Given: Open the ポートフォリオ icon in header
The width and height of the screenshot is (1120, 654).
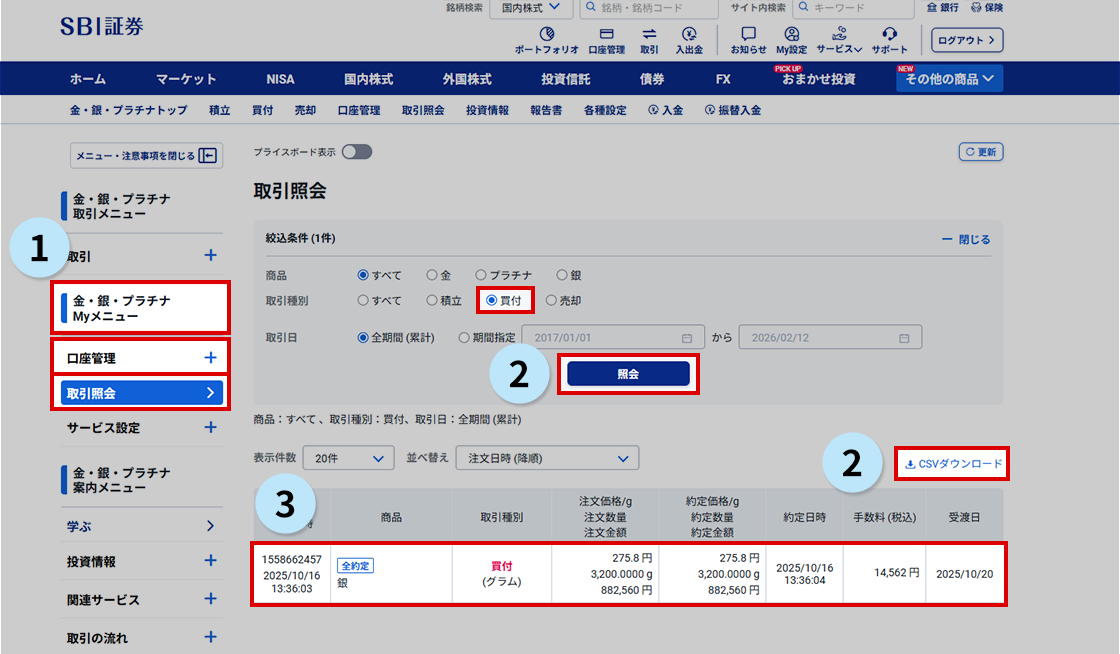Looking at the screenshot, I should coord(546,35).
